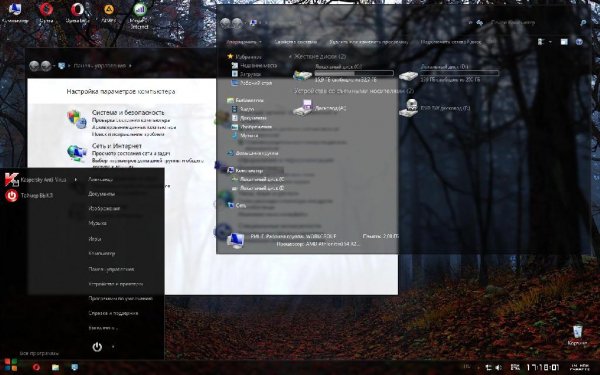Open Документы in the Start menu
The width and height of the screenshot is (600, 375).
click(101, 194)
